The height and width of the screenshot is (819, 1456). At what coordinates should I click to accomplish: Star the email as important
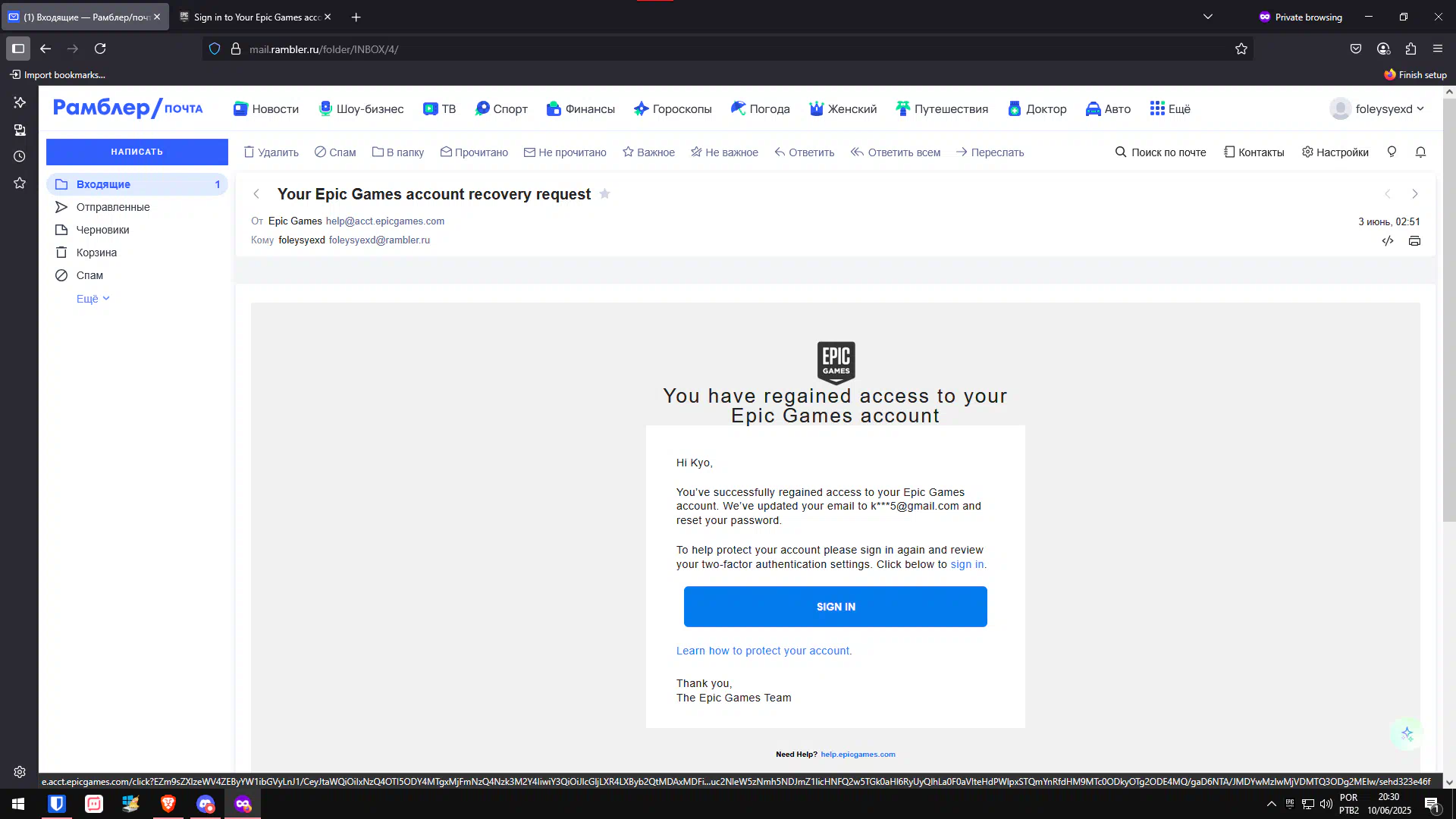tap(604, 194)
